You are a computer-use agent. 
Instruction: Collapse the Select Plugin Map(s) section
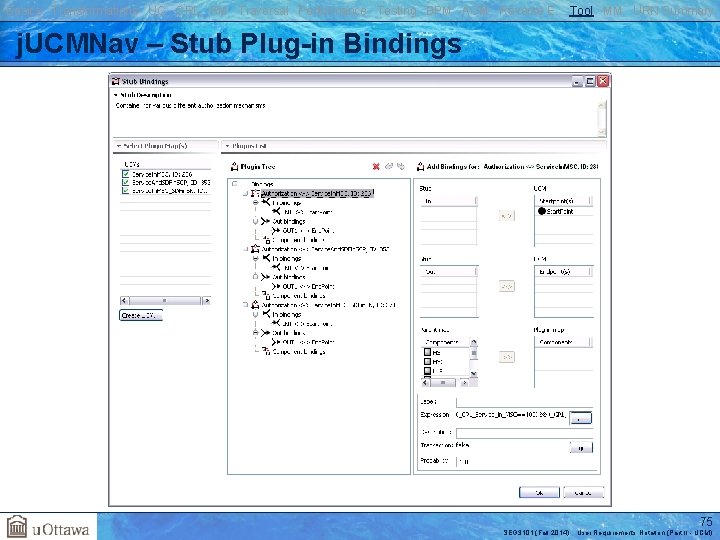click(118, 146)
